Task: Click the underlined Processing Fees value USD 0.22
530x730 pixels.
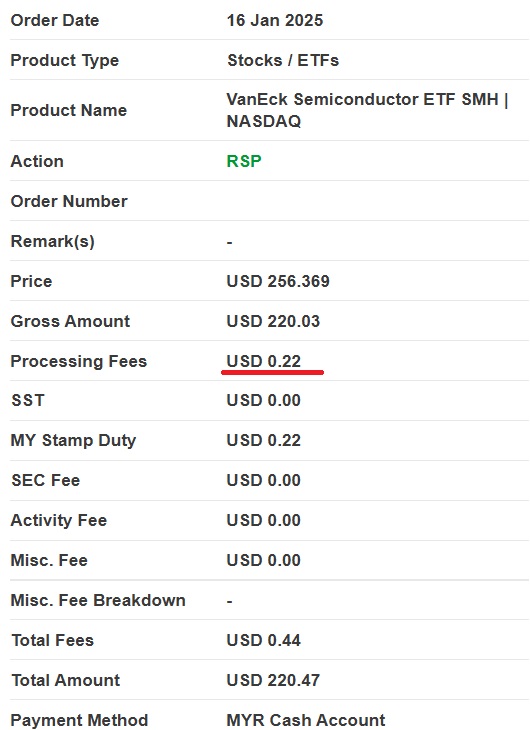Action: coord(263,361)
